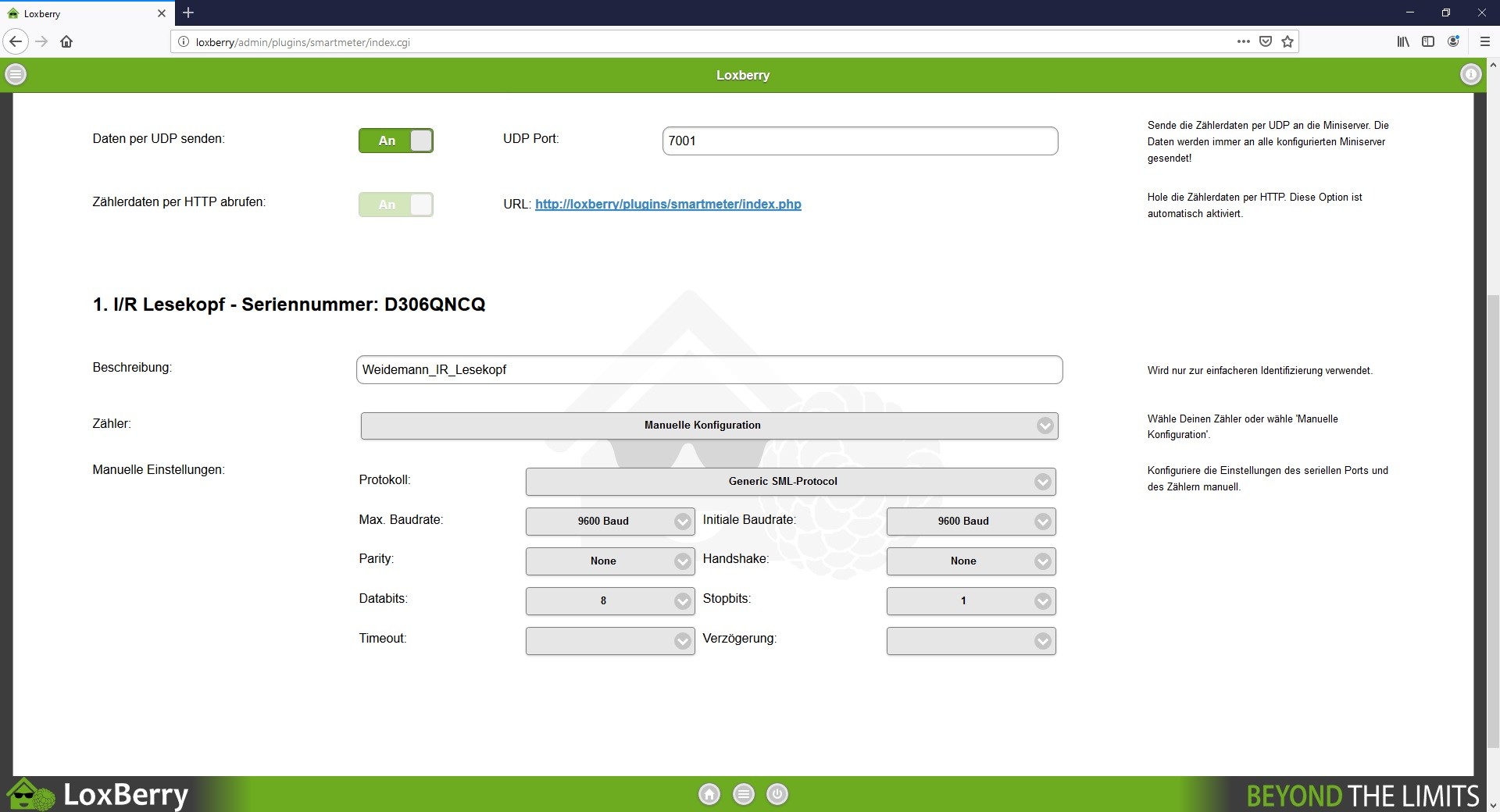Click the info icon in green header
Screen dimensions: 1500x812
click(x=1470, y=74)
